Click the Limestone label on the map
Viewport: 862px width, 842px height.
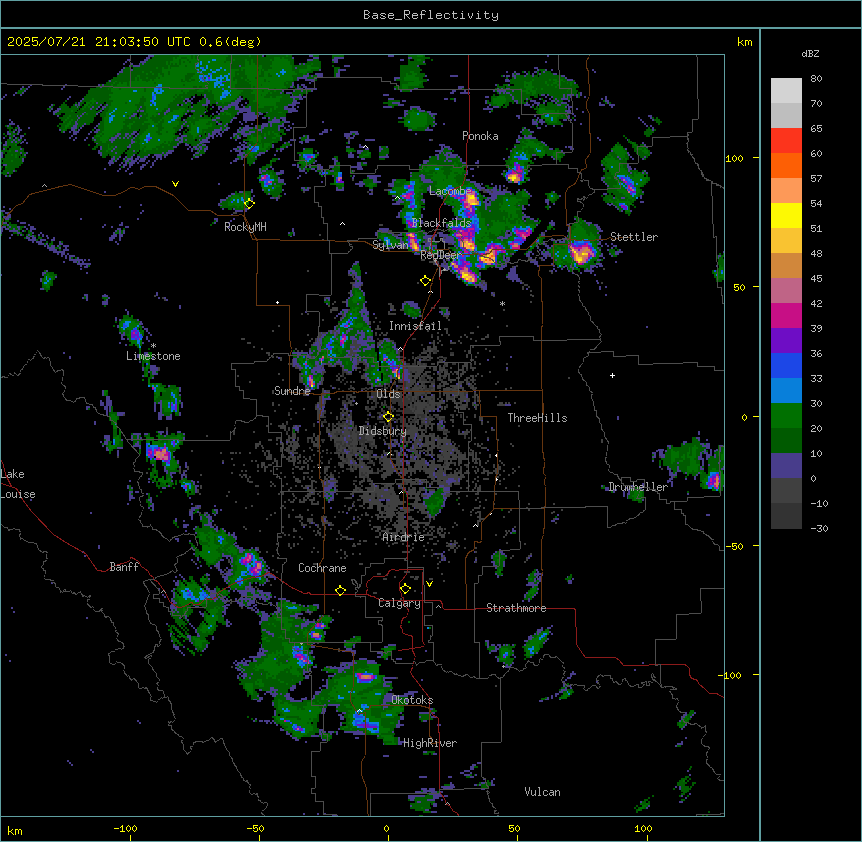click(x=153, y=356)
